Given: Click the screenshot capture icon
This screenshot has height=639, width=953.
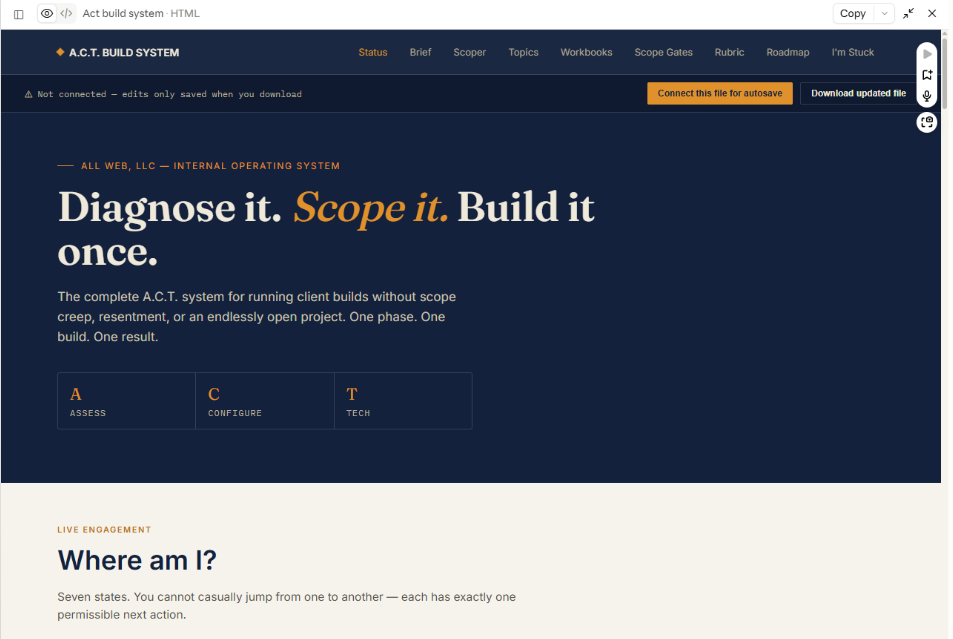Looking at the screenshot, I should click(x=927, y=122).
